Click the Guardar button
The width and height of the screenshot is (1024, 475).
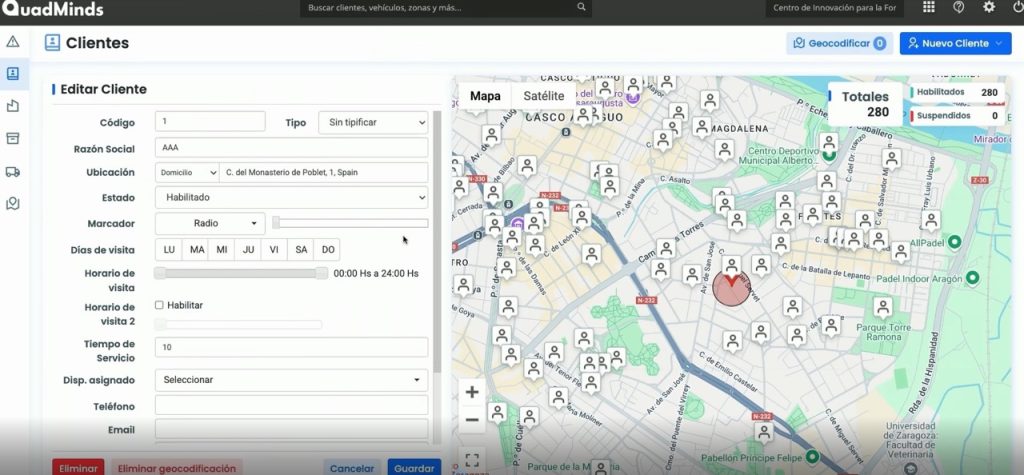pyautogui.click(x=413, y=467)
